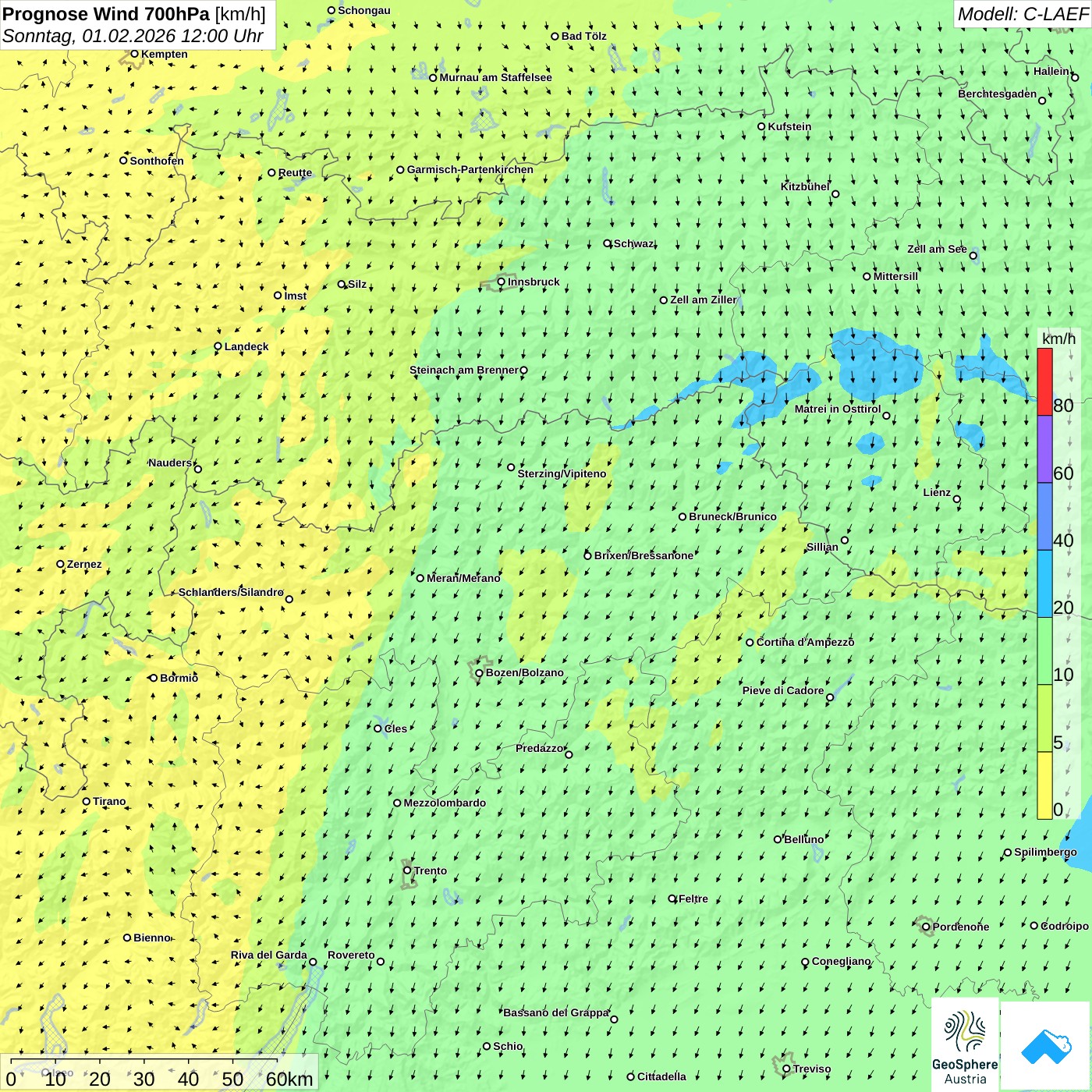
Task: Click the Lienz city label
Action: coord(937,492)
